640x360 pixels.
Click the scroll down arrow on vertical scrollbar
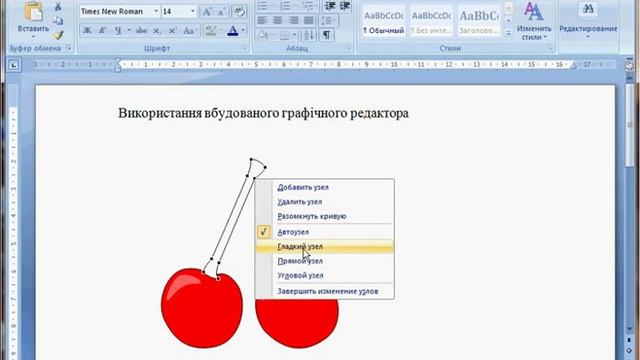pos(629,329)
